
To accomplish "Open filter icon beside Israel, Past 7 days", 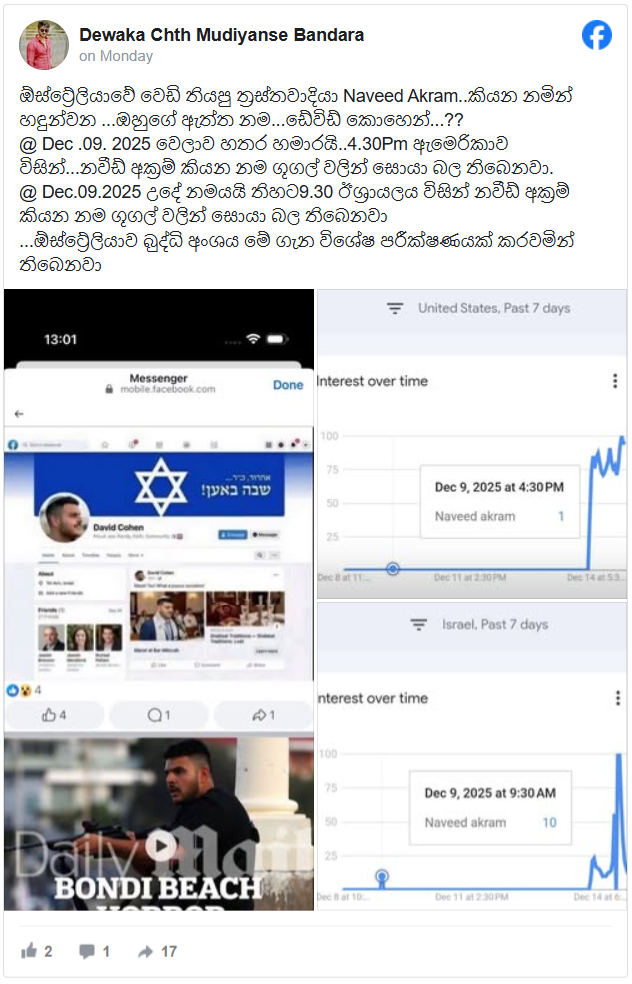I will coord(419,625).
